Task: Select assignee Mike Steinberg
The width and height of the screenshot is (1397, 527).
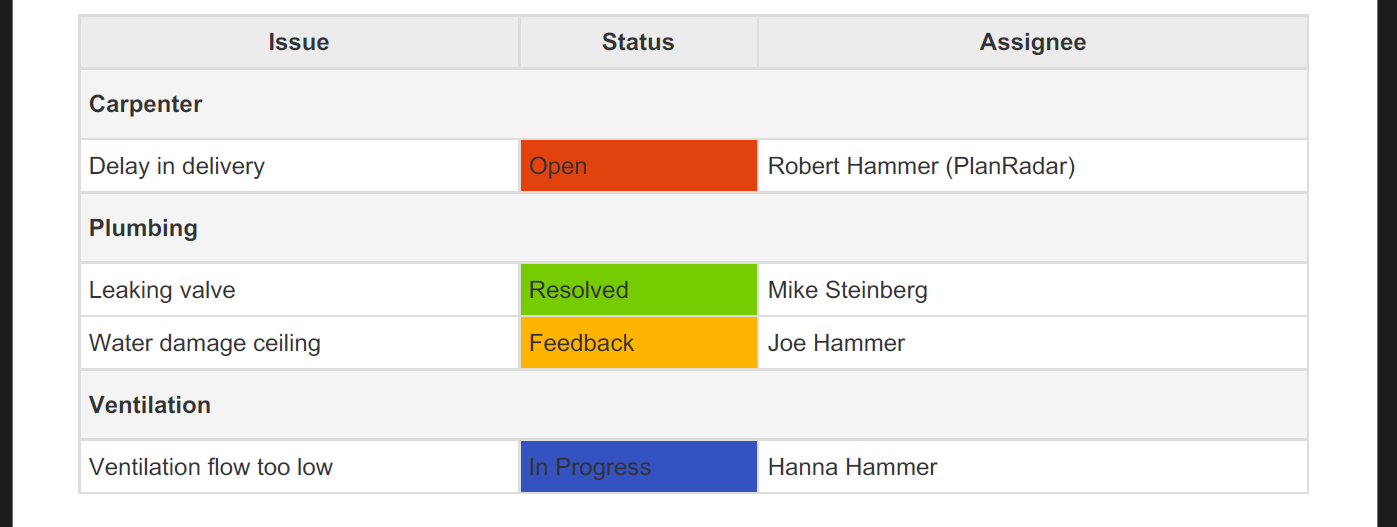Action: click(x=848, y=290)
